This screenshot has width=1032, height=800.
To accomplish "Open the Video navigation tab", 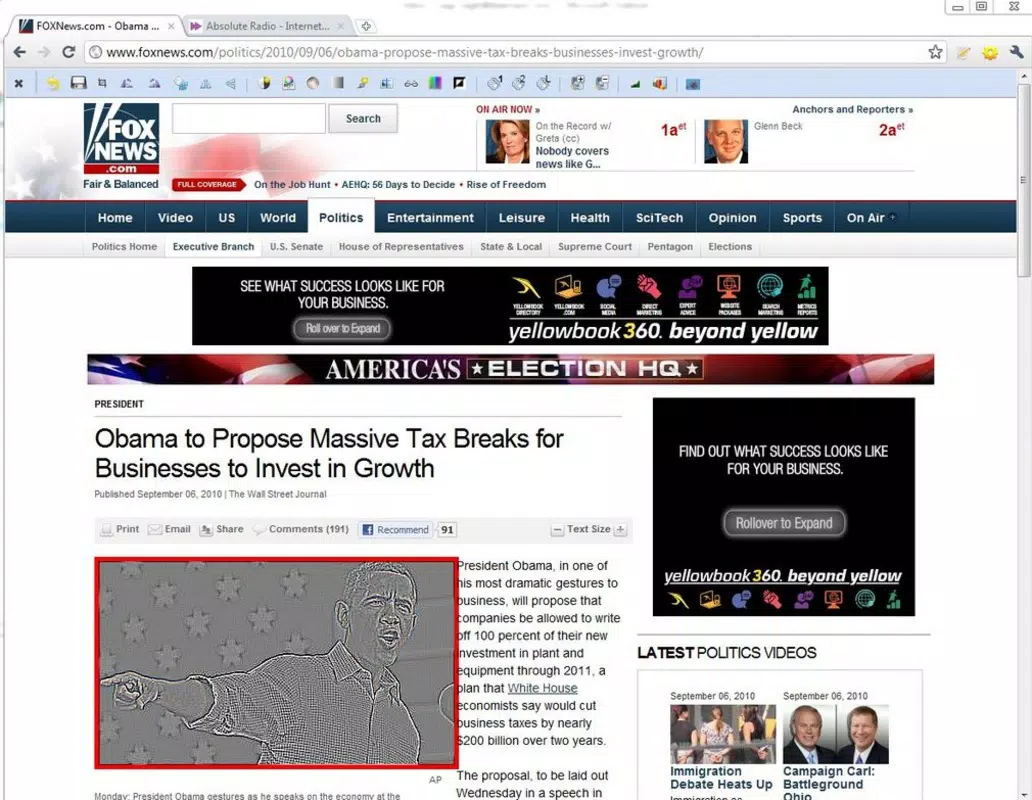I will pos(175,218).
